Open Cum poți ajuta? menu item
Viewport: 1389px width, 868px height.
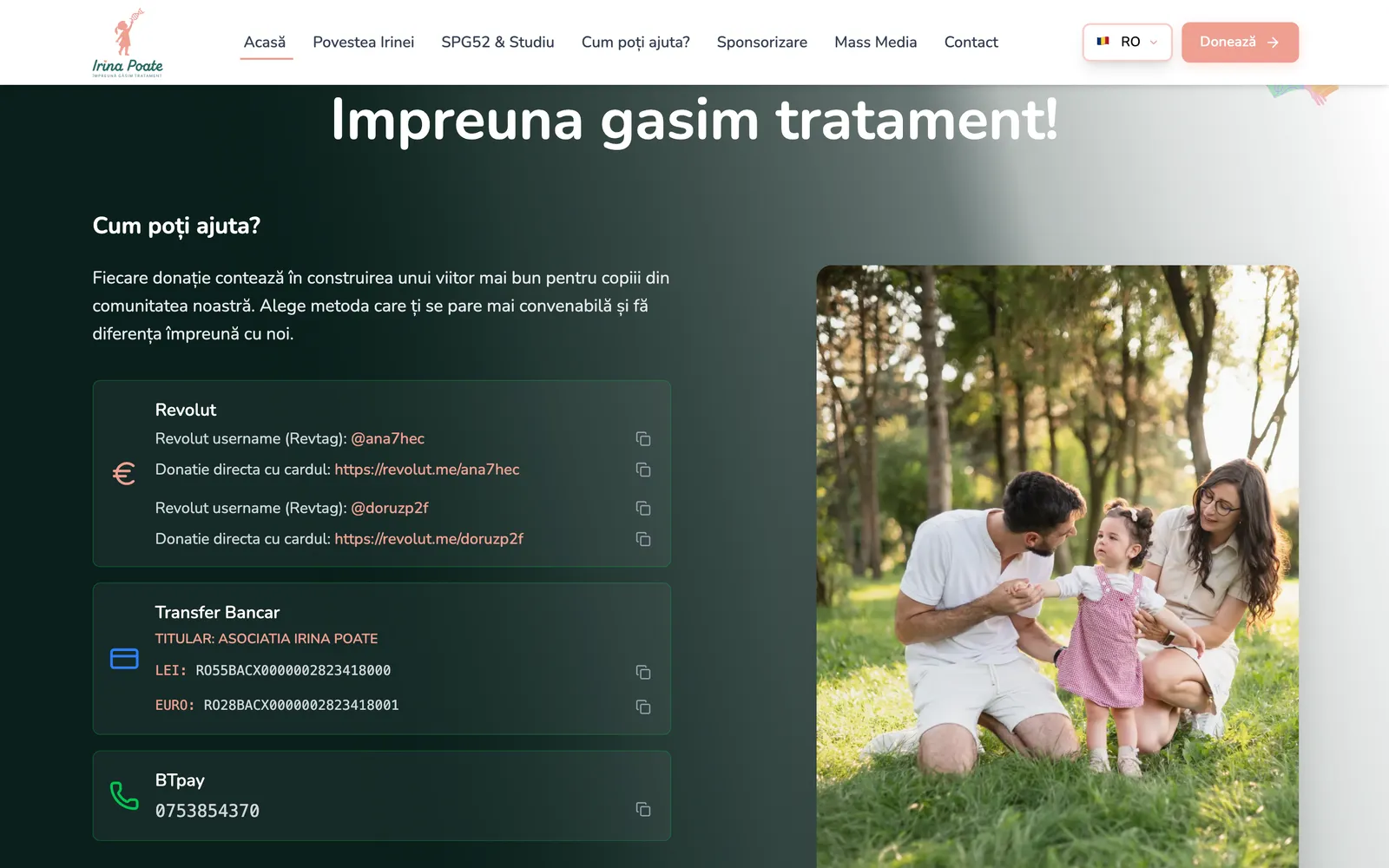point(635,42)
